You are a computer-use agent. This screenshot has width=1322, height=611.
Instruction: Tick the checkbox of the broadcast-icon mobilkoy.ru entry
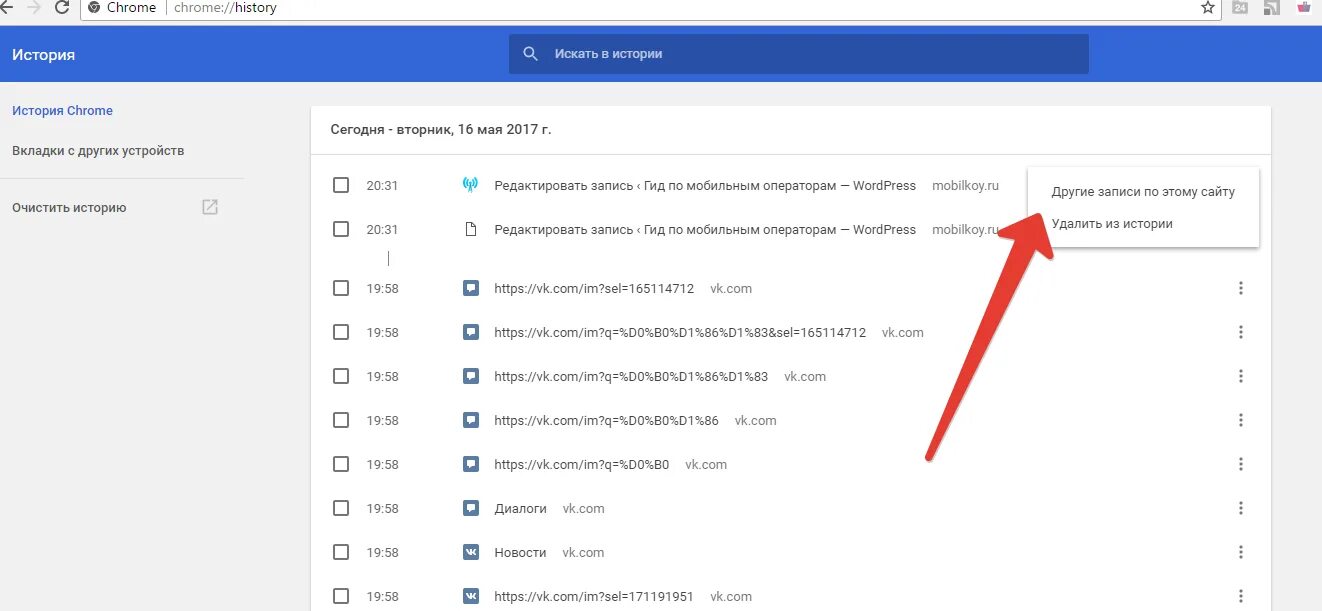[x=341, y=185]
